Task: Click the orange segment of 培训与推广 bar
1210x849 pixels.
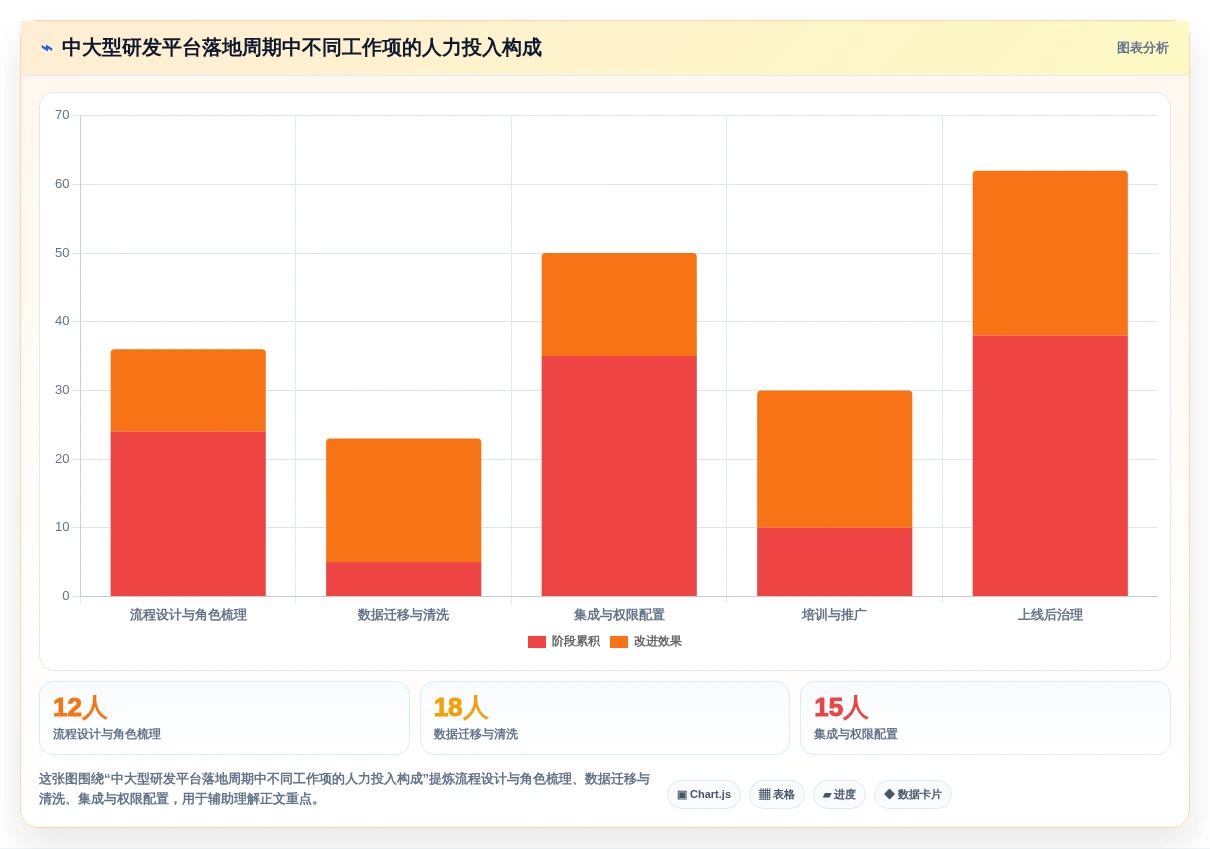Action: (835, 459)
